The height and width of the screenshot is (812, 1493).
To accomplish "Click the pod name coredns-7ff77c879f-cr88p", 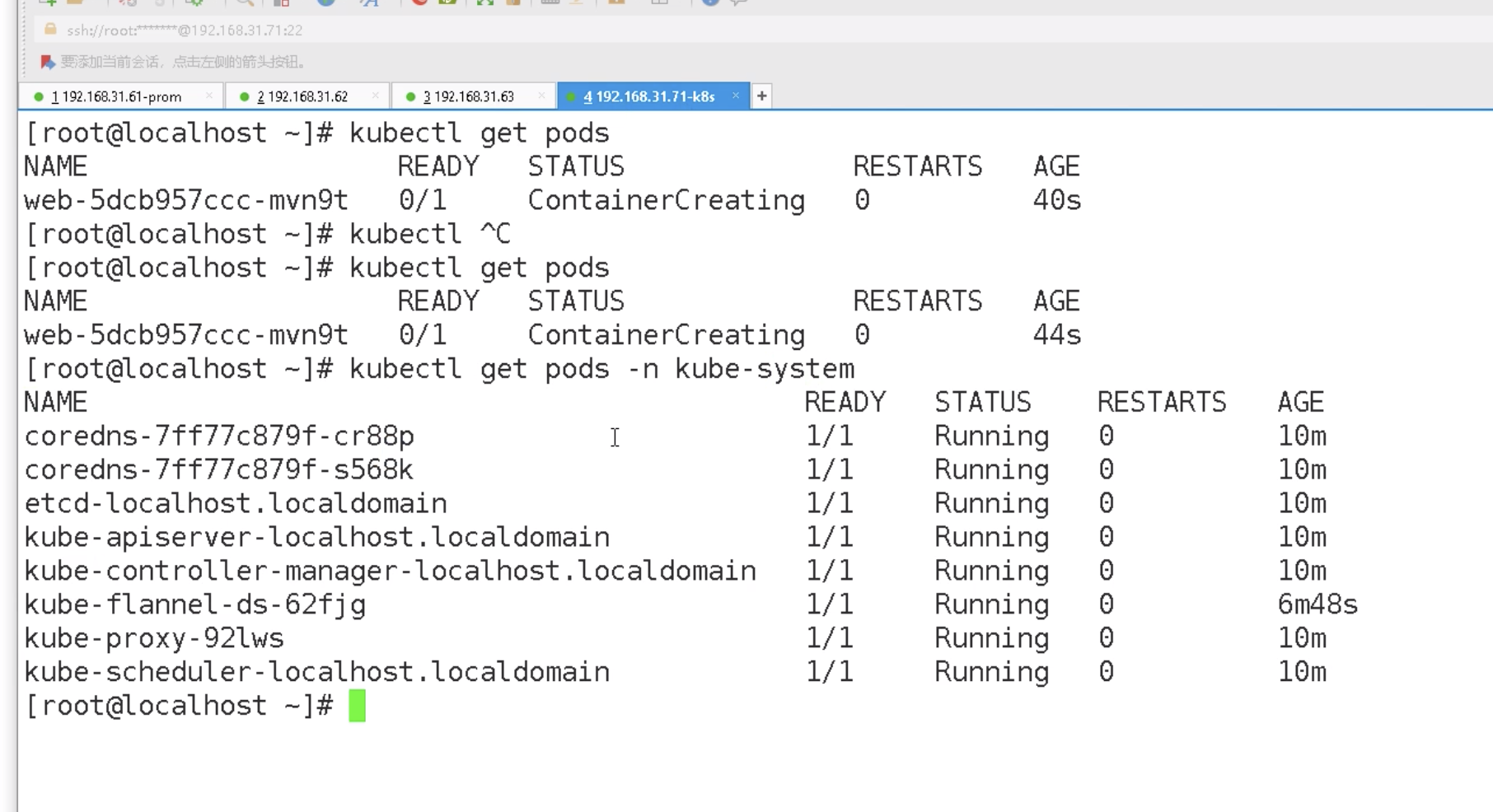I will 219,436.
